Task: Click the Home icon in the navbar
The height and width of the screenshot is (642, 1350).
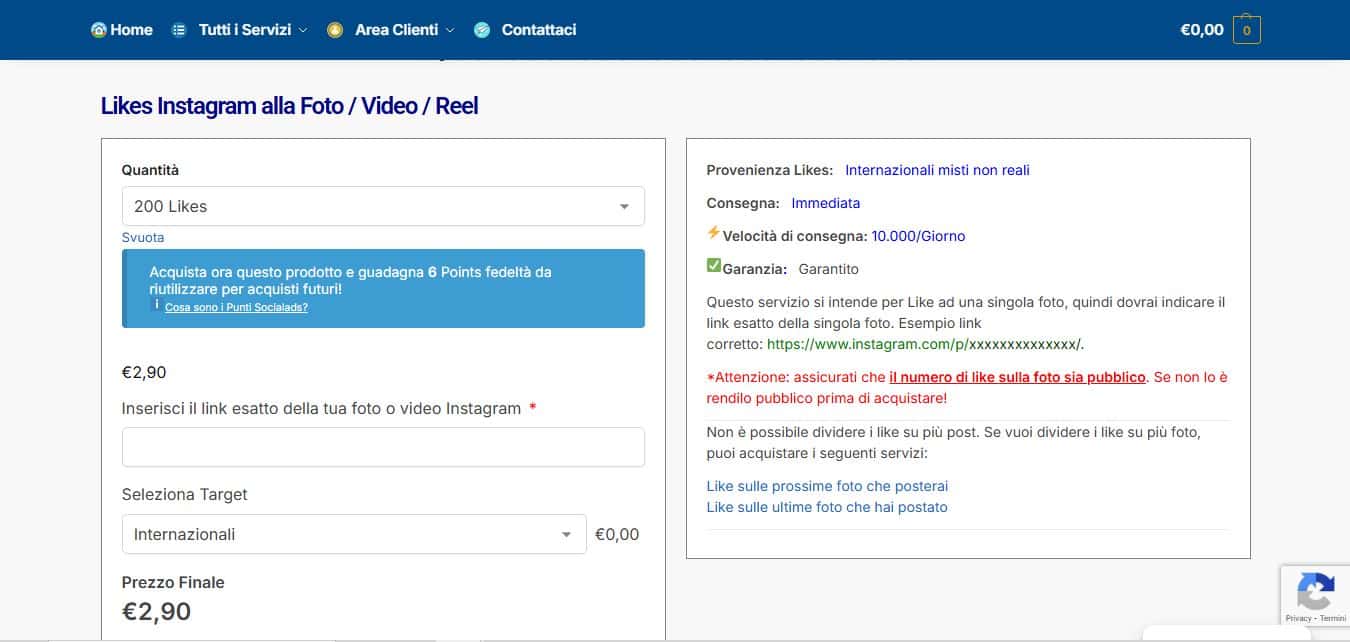Action: point(97,29)
